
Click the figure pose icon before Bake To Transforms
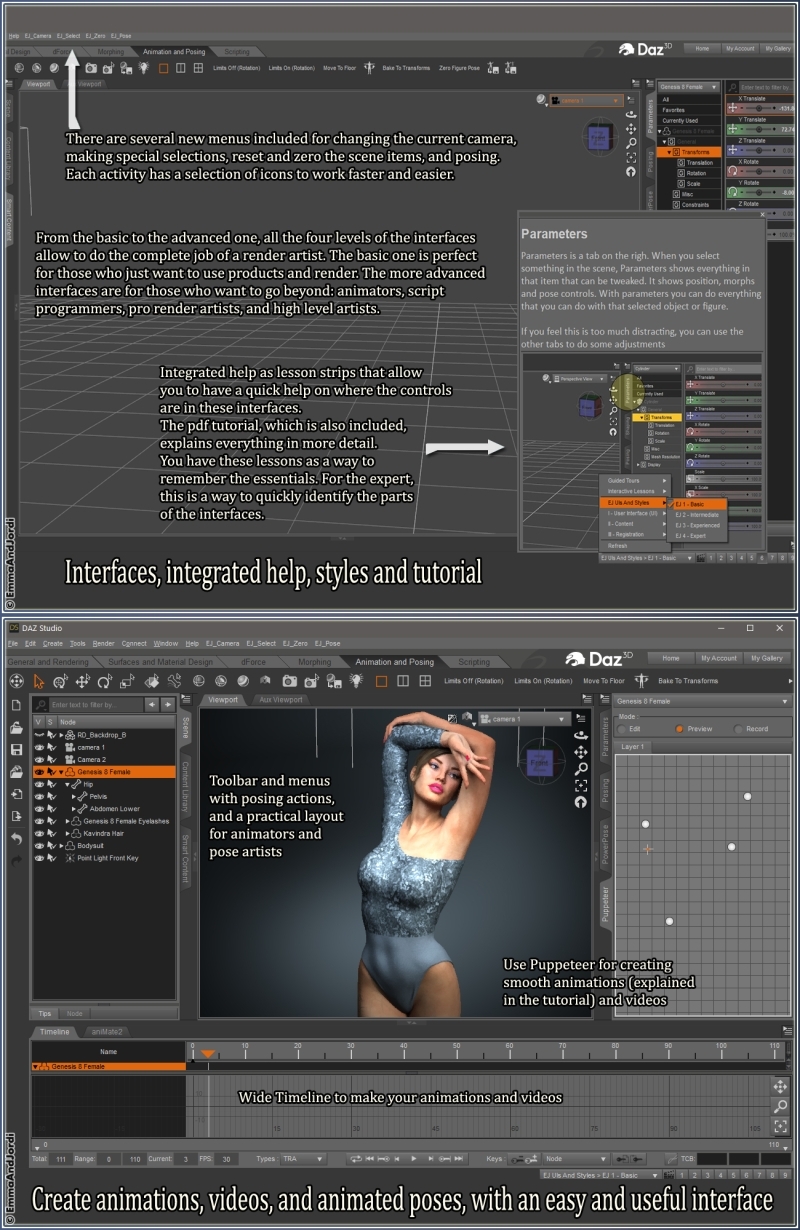click(642, 681)
